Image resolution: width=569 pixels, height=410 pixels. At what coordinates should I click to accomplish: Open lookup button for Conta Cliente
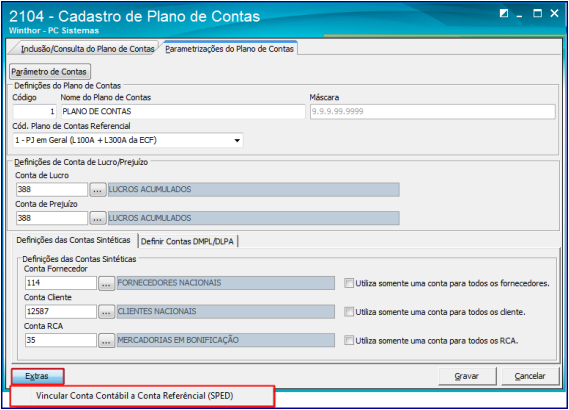(x=106, y=312)
